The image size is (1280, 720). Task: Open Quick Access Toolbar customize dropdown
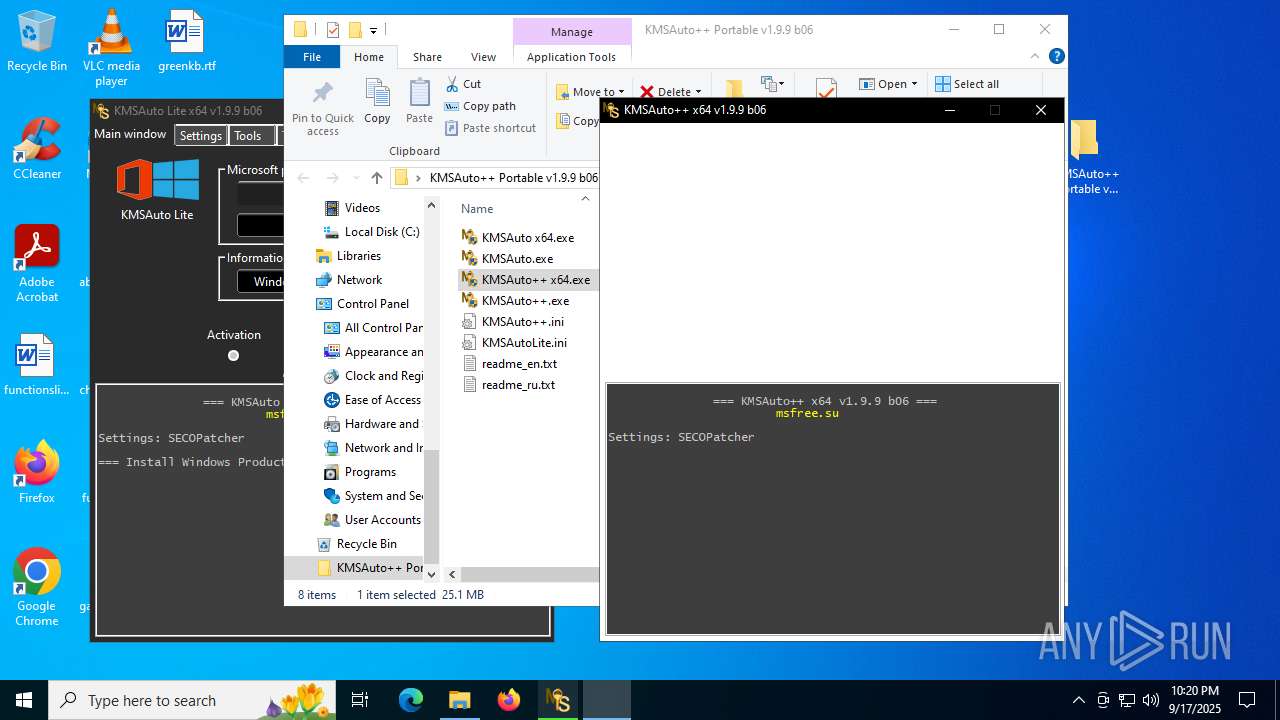[374, 30]
